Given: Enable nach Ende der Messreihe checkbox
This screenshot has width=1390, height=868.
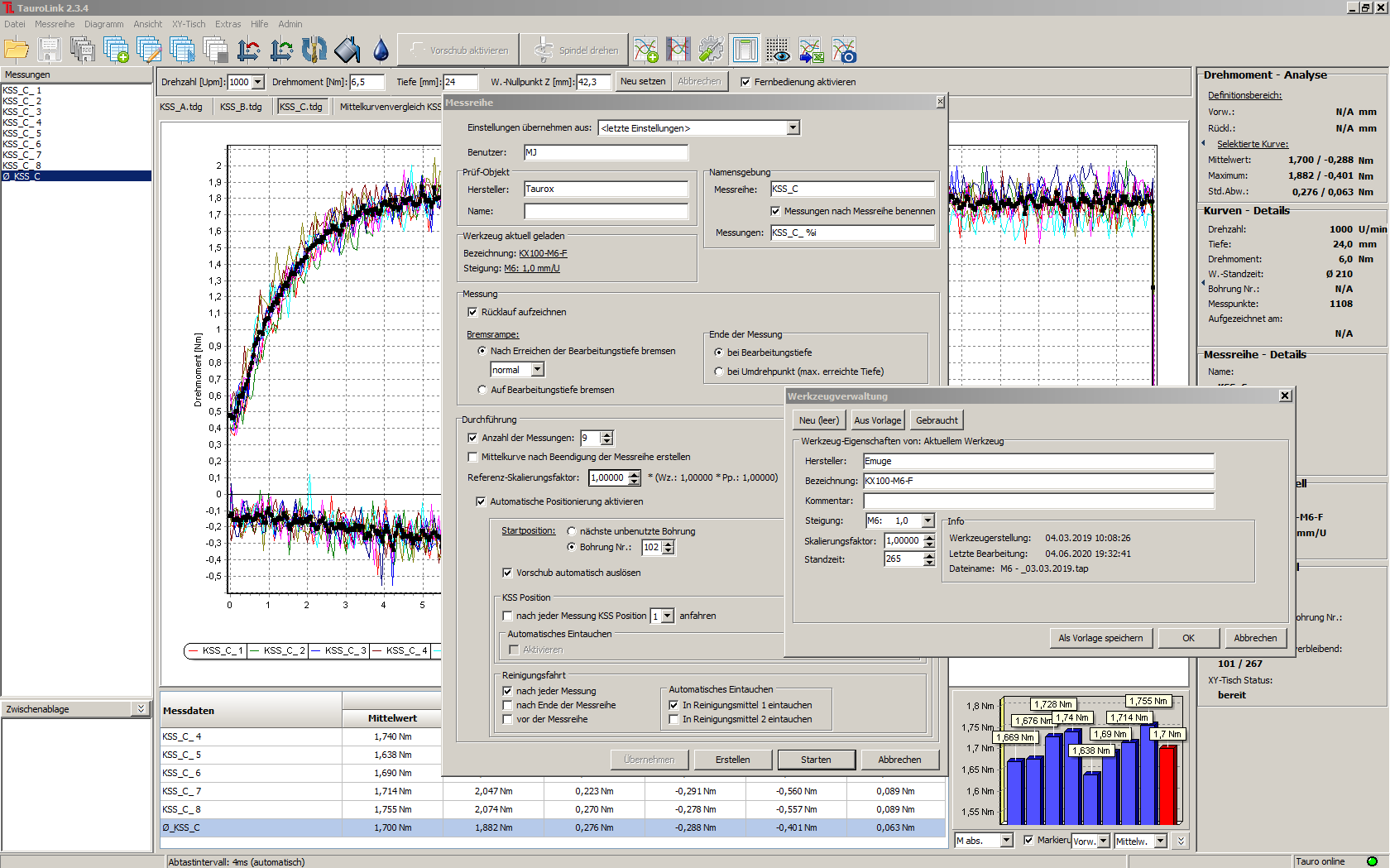Looking at the screenshot, I should [507, 705].
